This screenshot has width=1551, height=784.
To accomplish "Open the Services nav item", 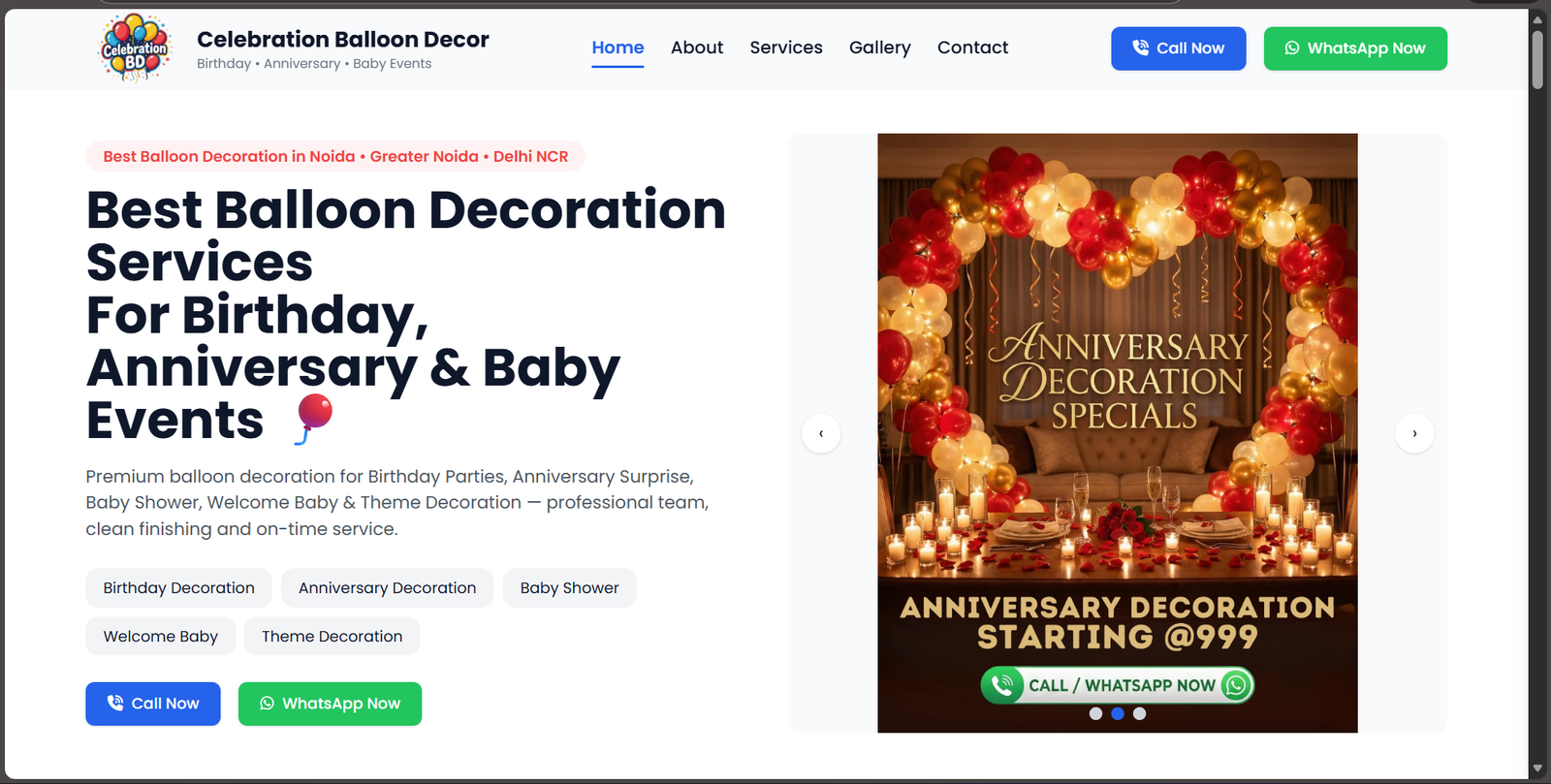I will [786, 47].
